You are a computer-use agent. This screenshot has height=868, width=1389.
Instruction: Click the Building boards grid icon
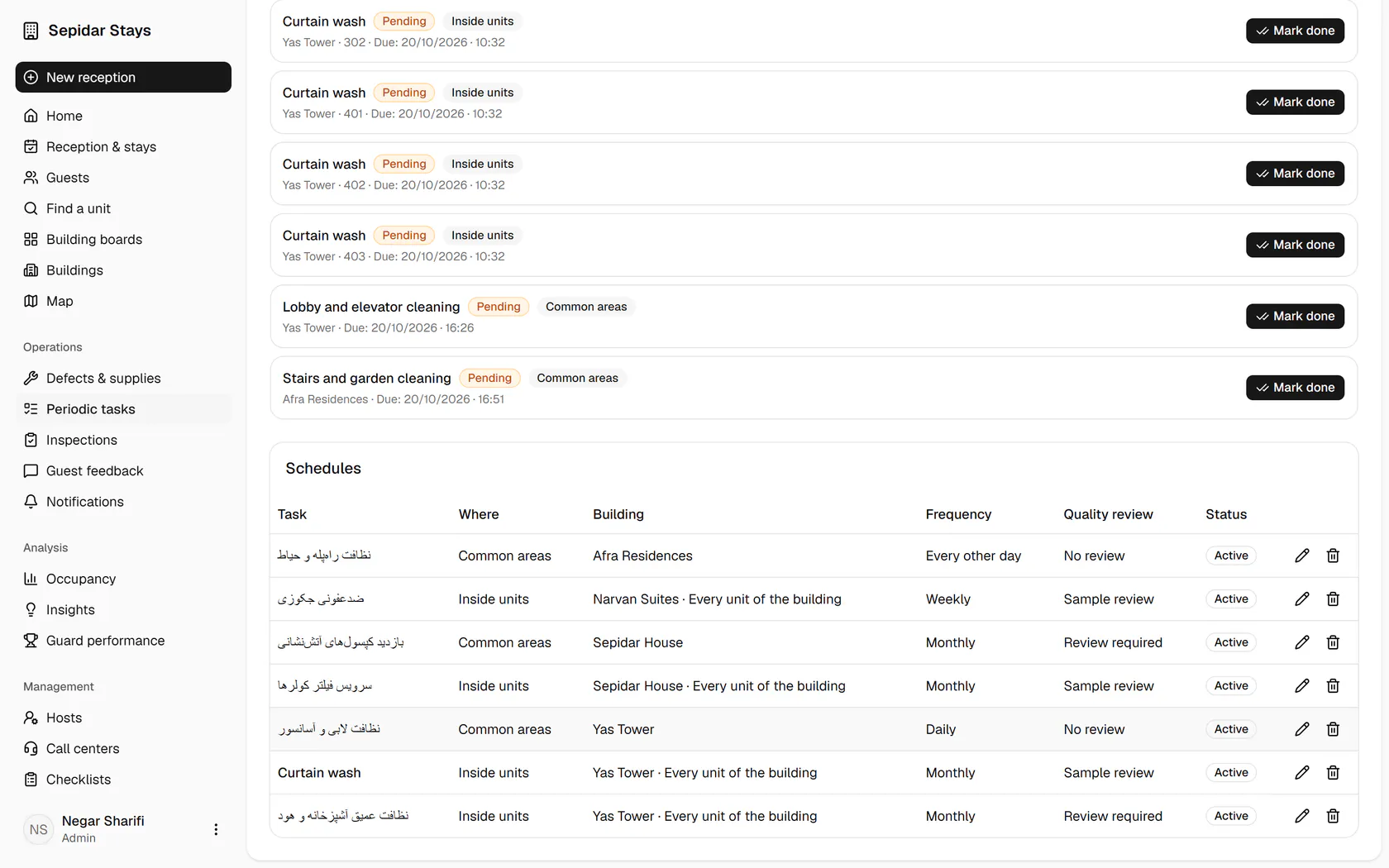tap(31, 239)
